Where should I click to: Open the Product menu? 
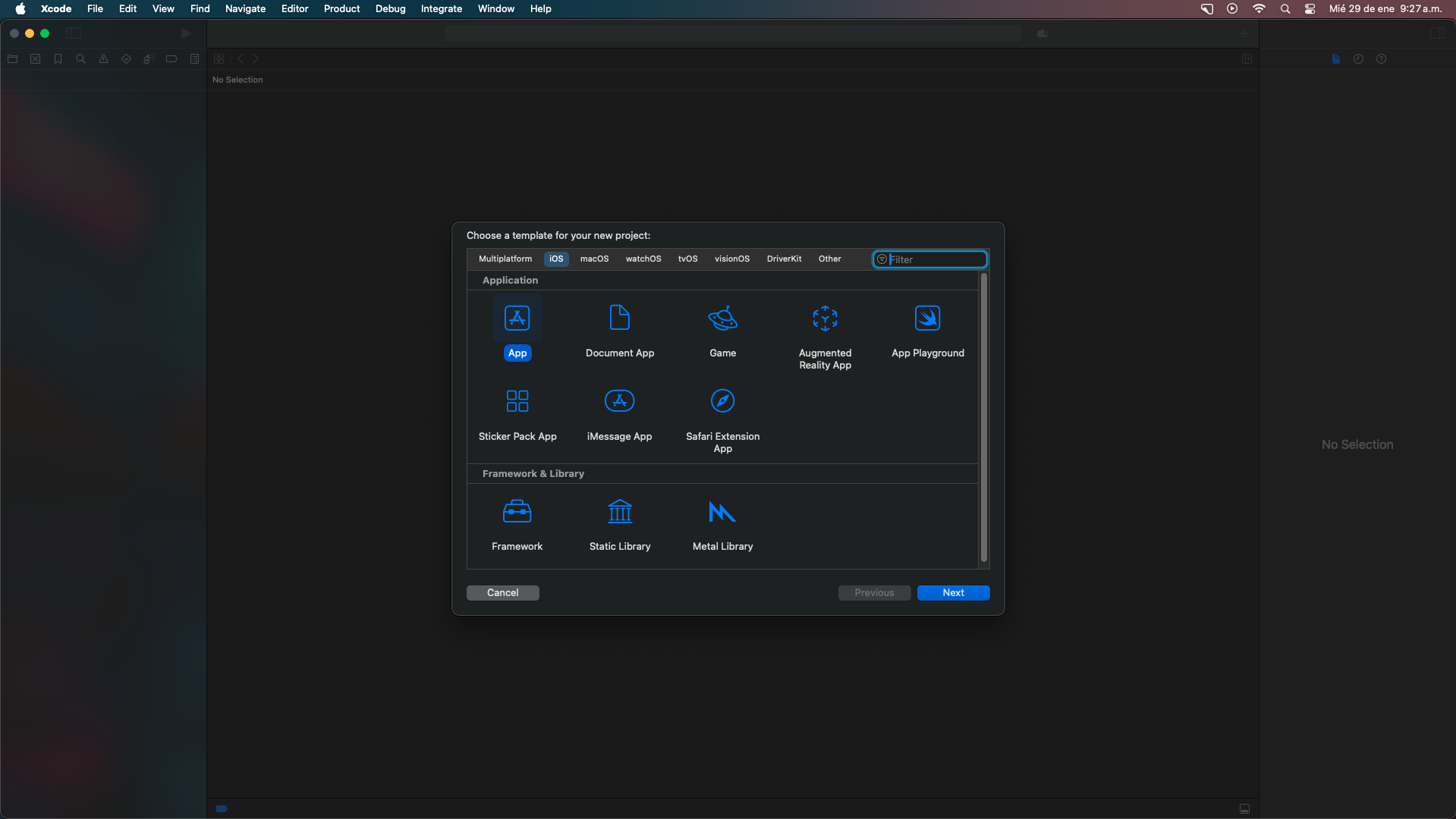[x=341, y=9]
